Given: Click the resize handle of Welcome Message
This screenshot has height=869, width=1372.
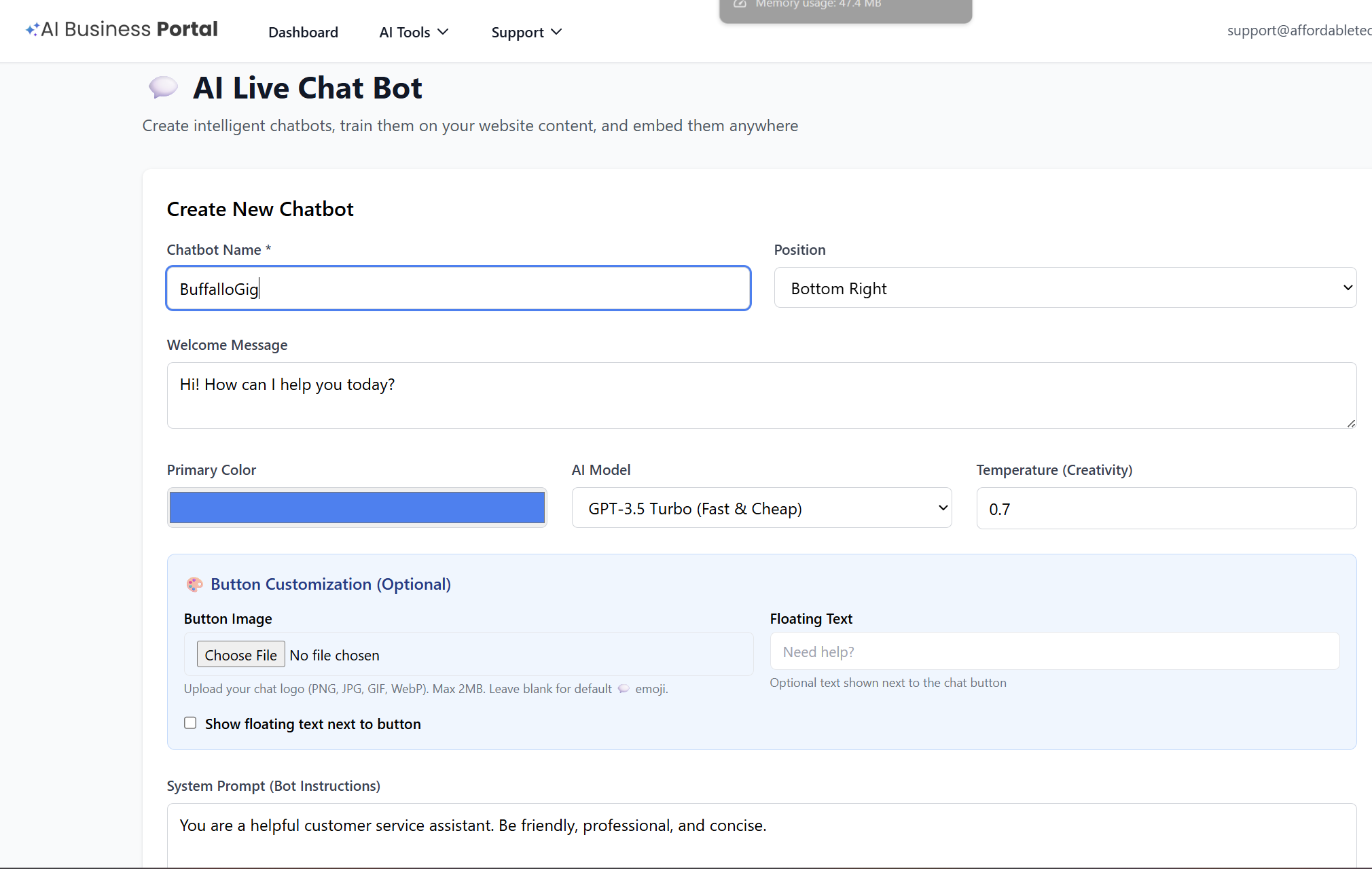Looking at the screenshot, I should (1350, 423).
